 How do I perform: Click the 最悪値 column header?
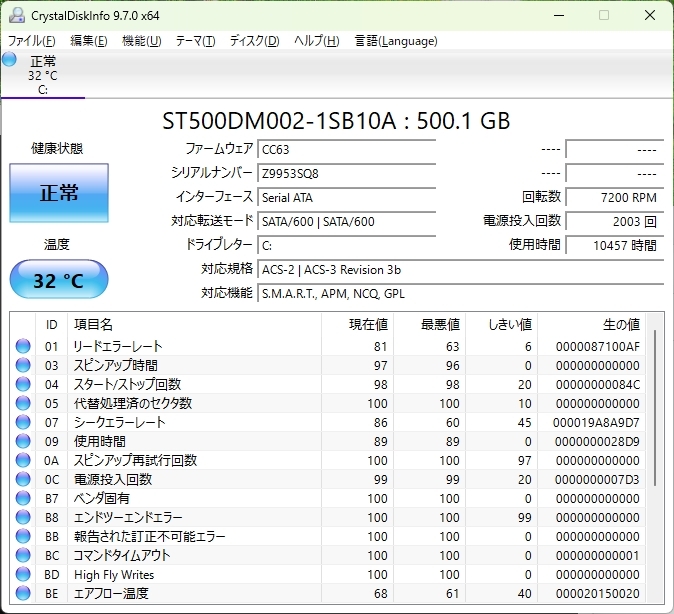coord(429,324)
